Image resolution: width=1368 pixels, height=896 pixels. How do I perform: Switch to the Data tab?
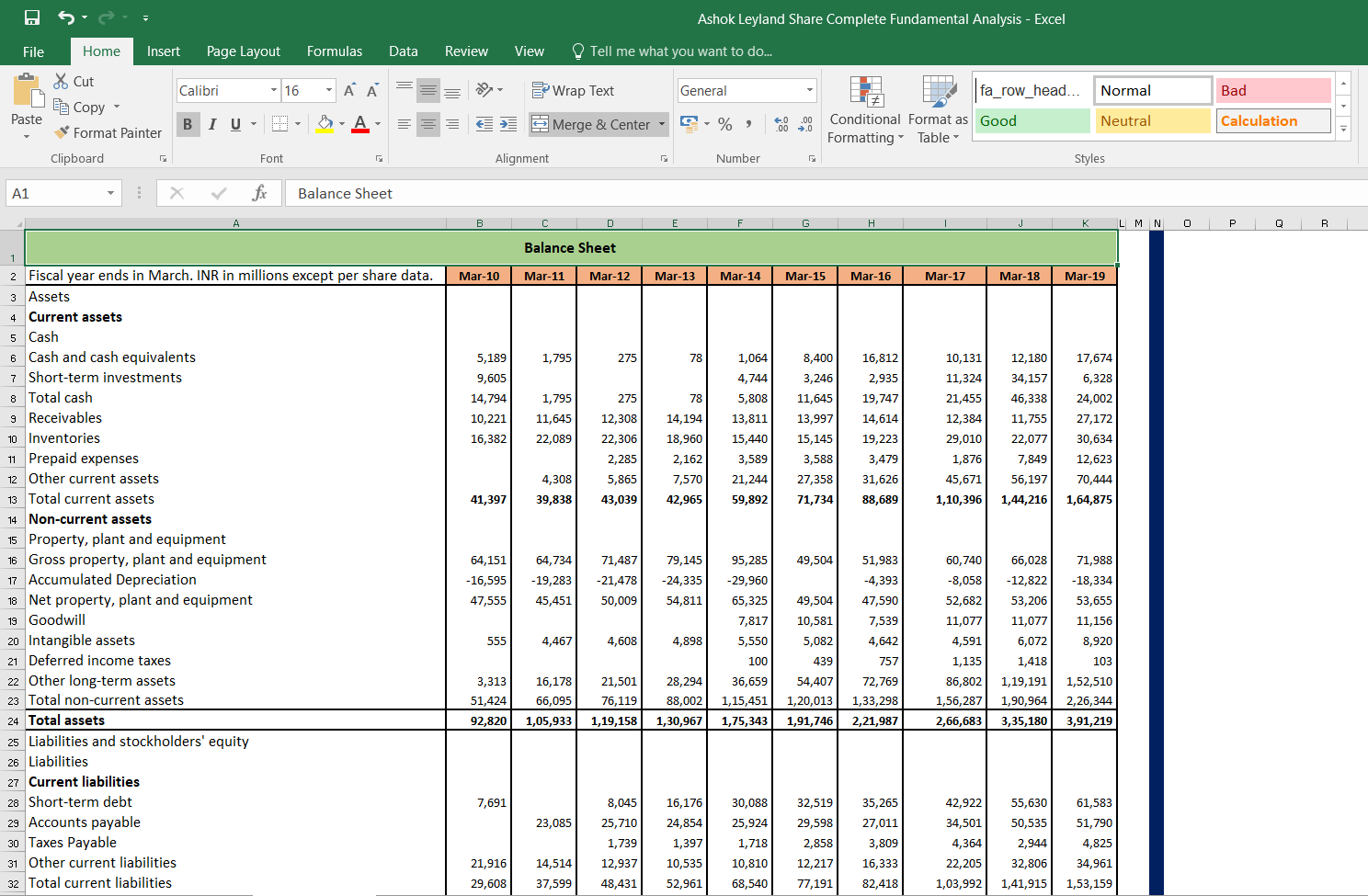click(404, 51)
